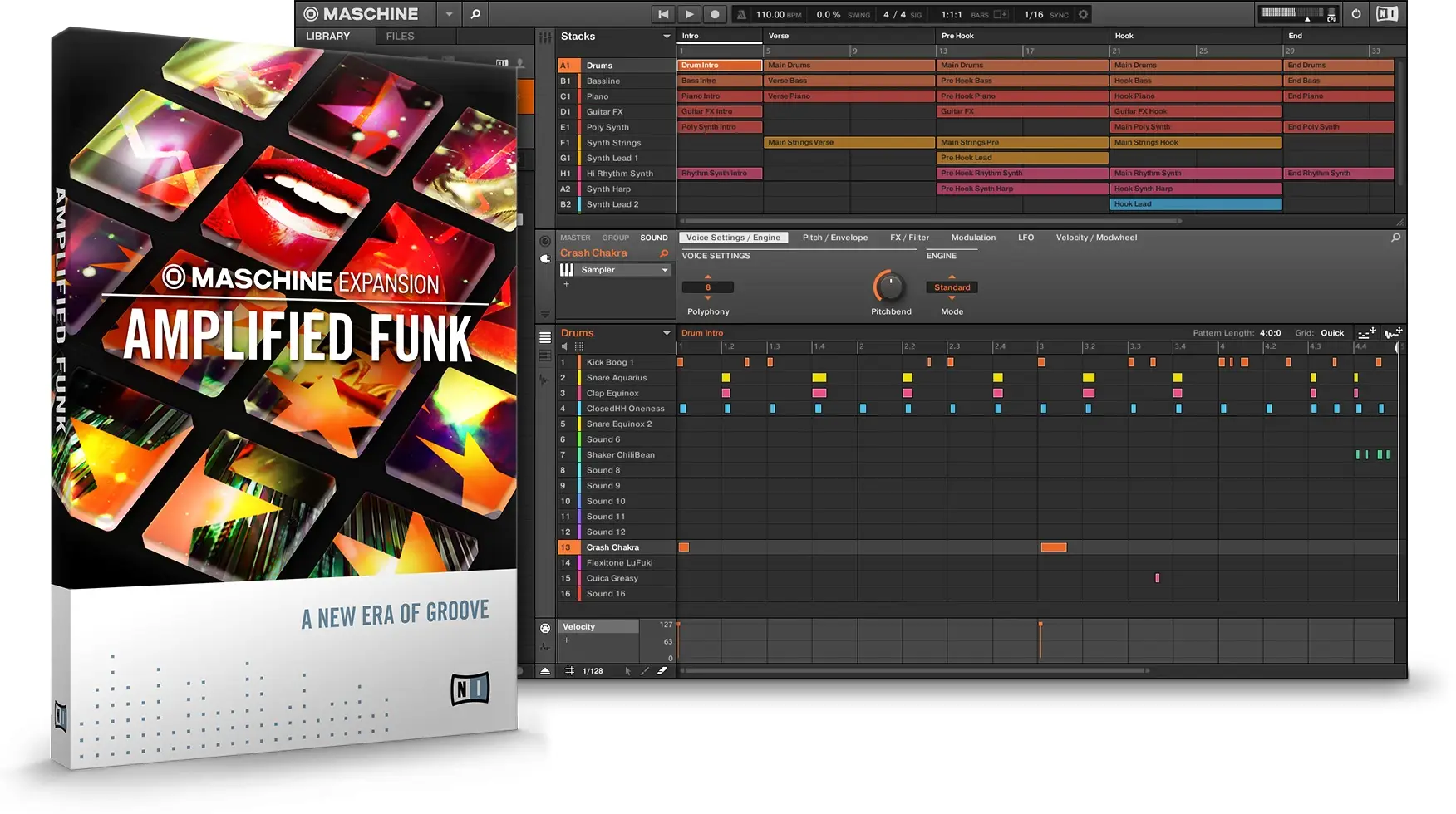Screen dimensions: 1456x814
Task: Click the Sampler keyboard icon
Action: tap(567, 270)
